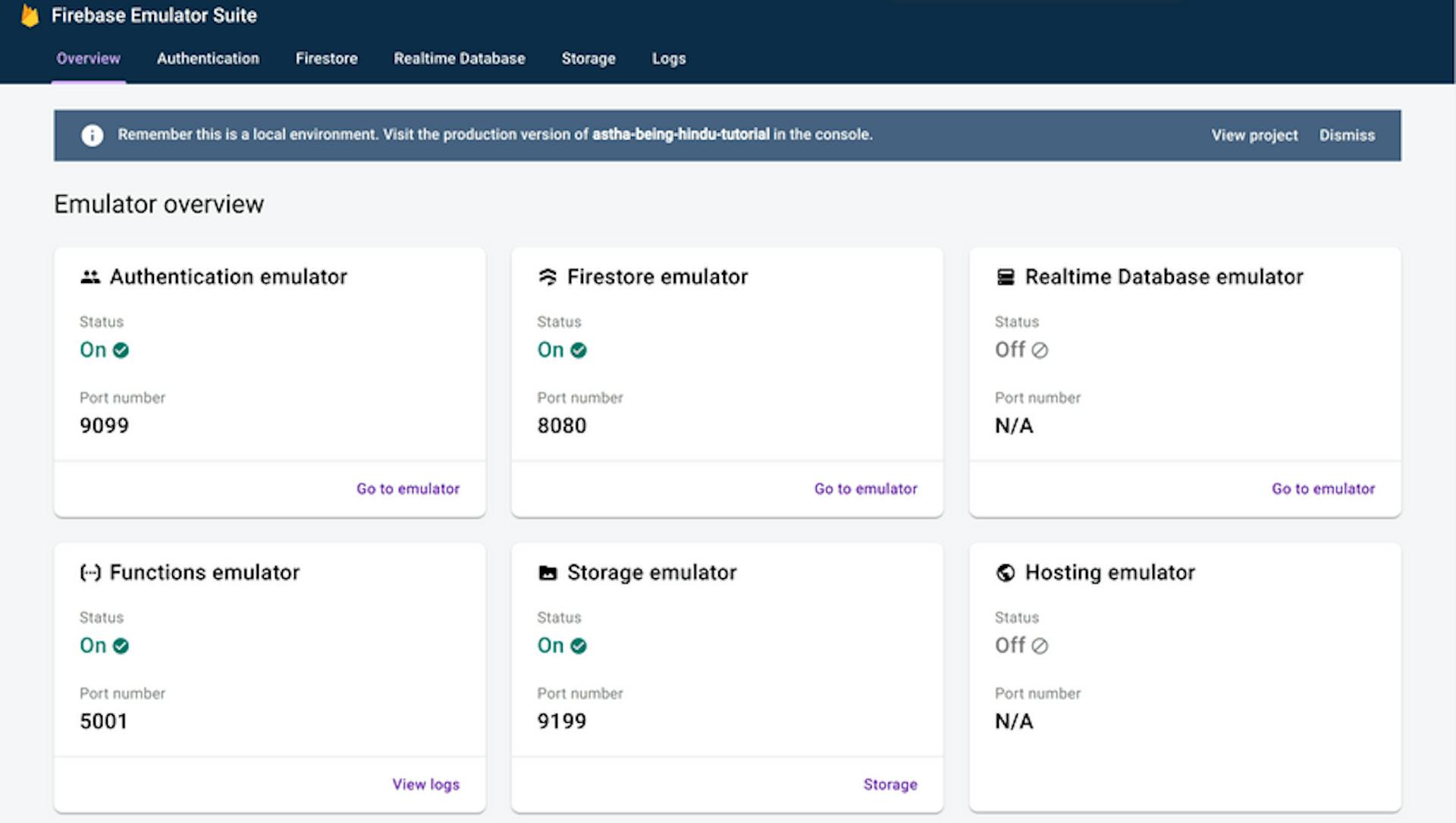The height and width of the screenshot is (823, 1456).
Task: Click port number 9199
Action: 562,721
